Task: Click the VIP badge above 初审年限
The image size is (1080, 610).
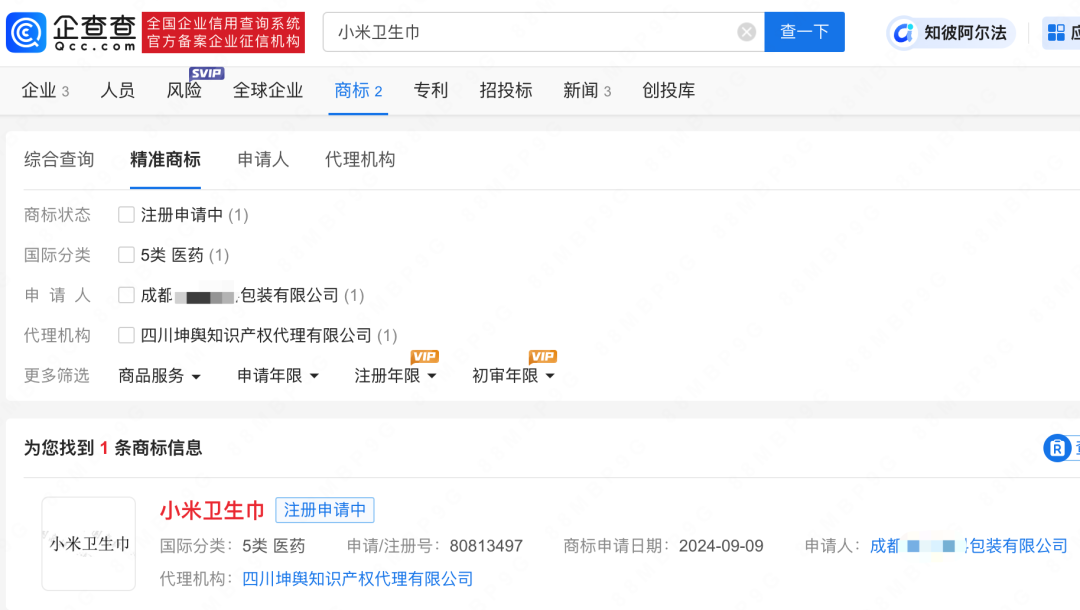Action: 543,357
